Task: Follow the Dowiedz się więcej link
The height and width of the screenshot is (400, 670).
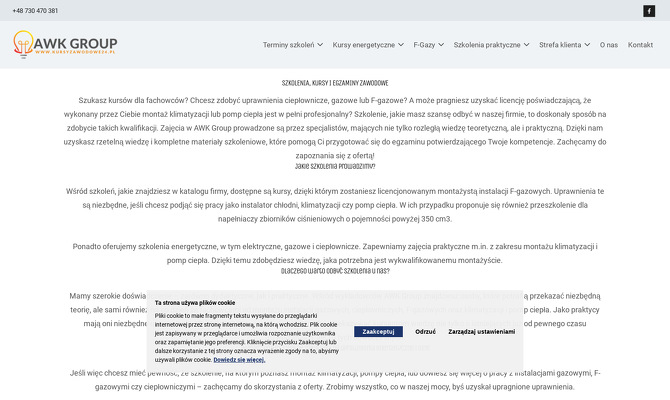Action: click(x=239, y=360)
